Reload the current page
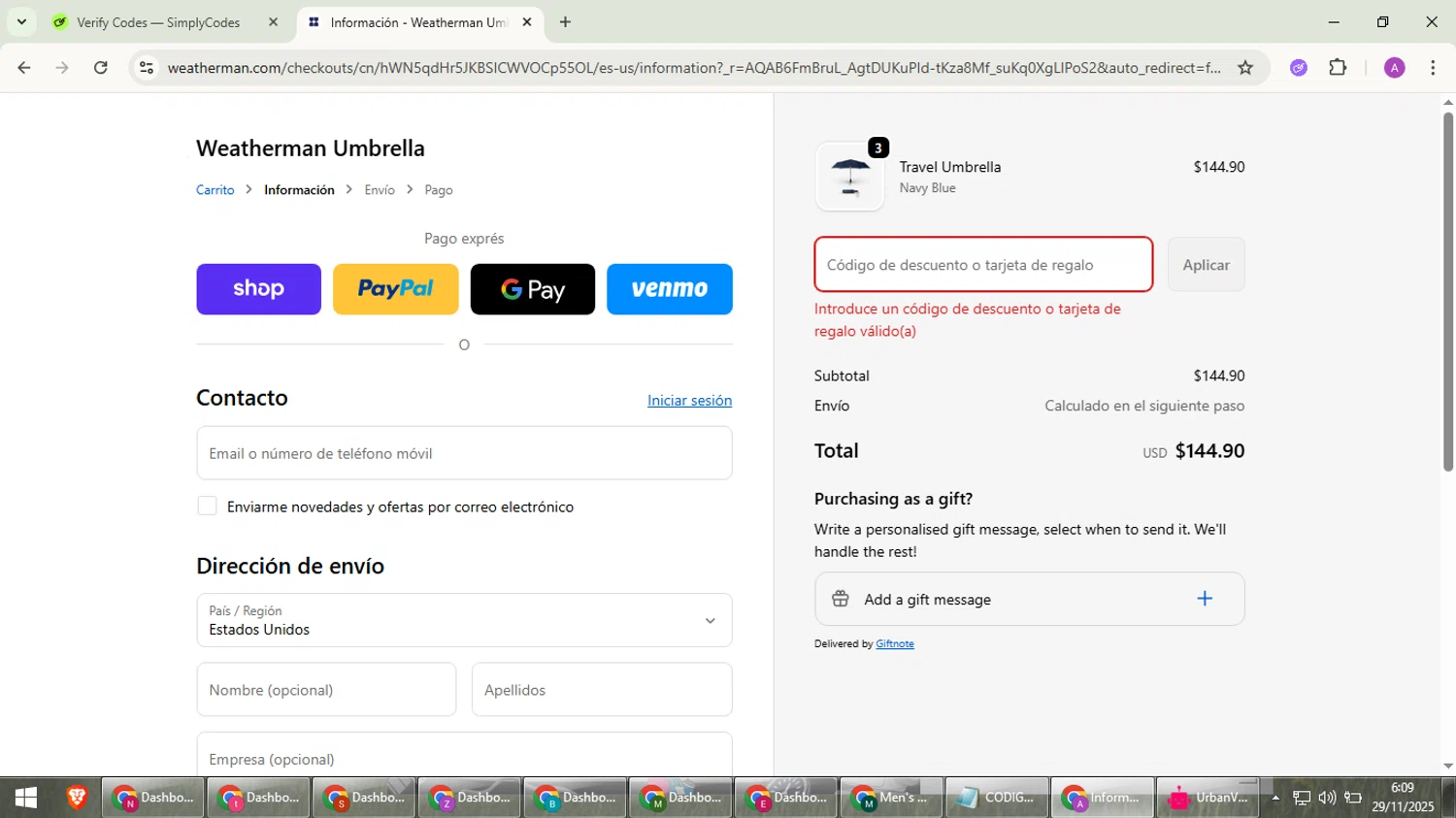This screenshot has height=818, width=1456. tap(101, 68)
